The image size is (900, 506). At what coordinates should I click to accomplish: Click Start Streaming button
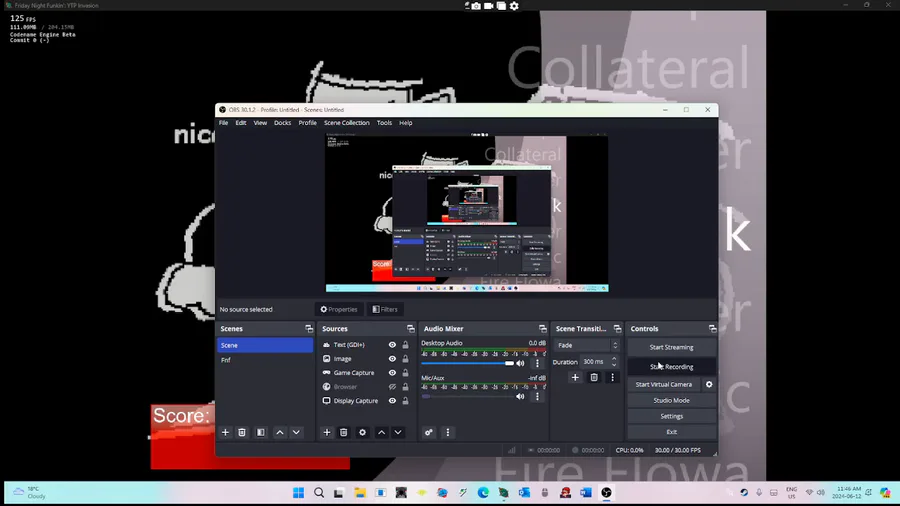point(672,347)
